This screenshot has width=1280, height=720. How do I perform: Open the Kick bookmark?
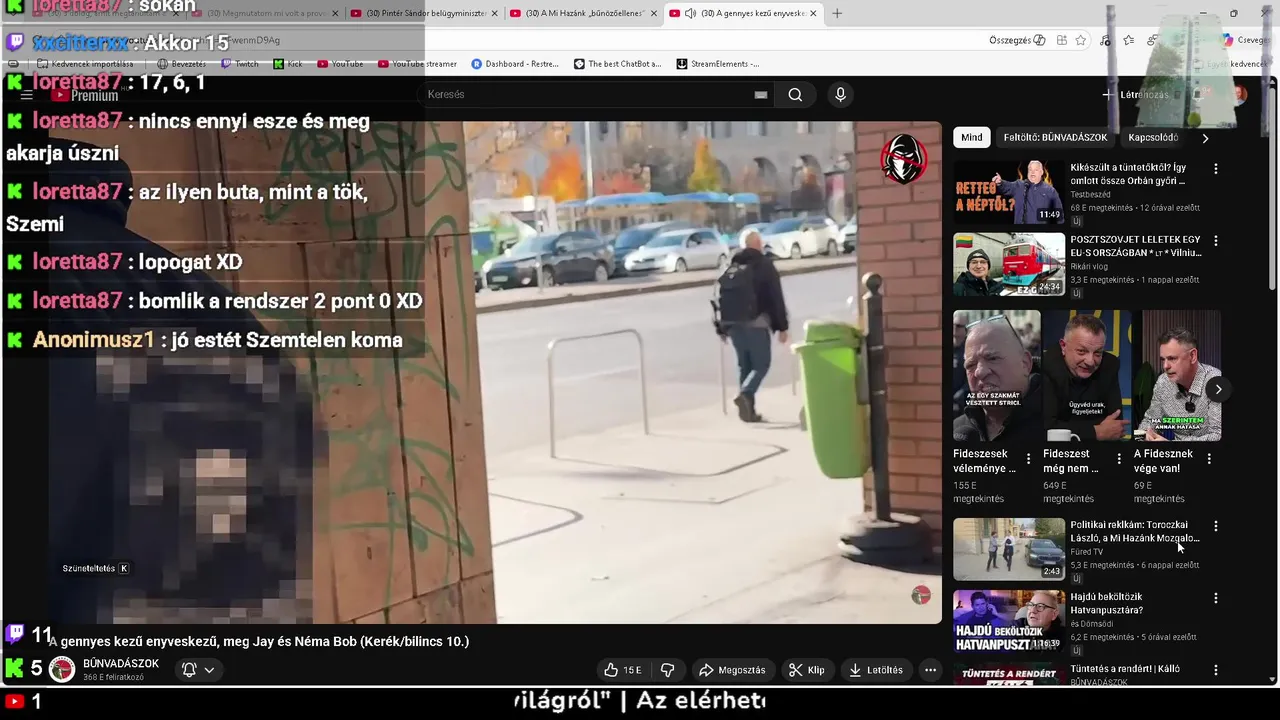point(288,64)
